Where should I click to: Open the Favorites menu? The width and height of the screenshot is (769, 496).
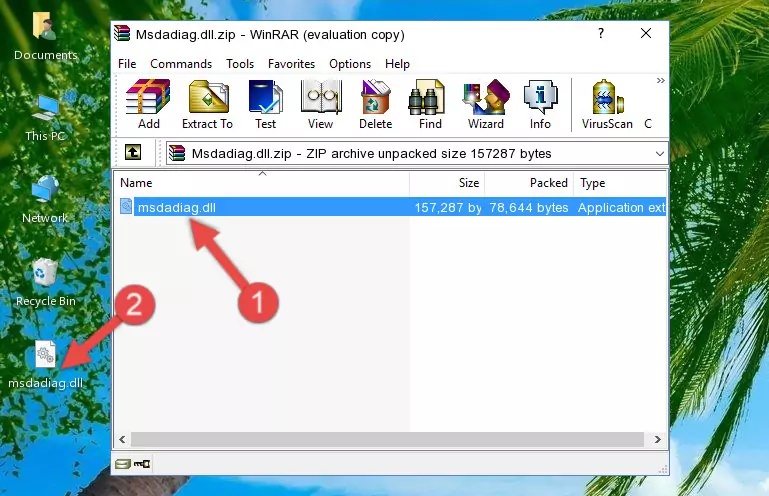[x=291, y=64]
